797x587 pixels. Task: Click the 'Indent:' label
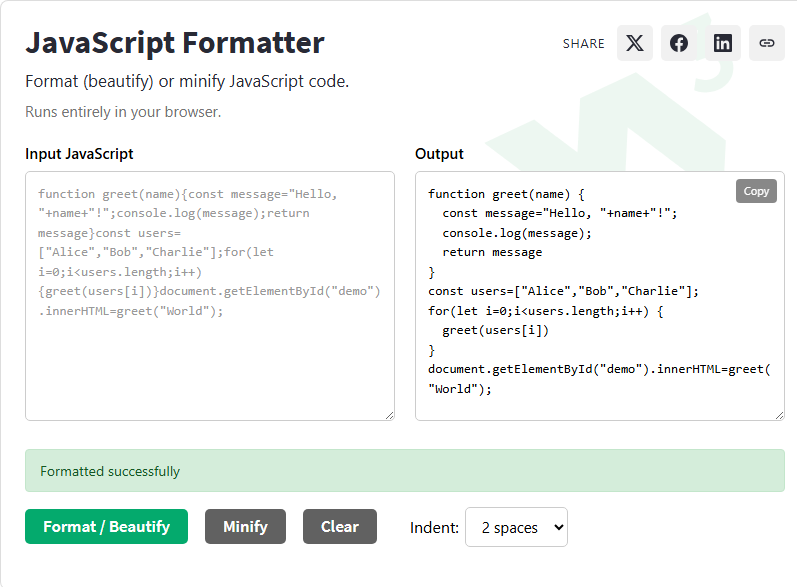tap(434, 528)
